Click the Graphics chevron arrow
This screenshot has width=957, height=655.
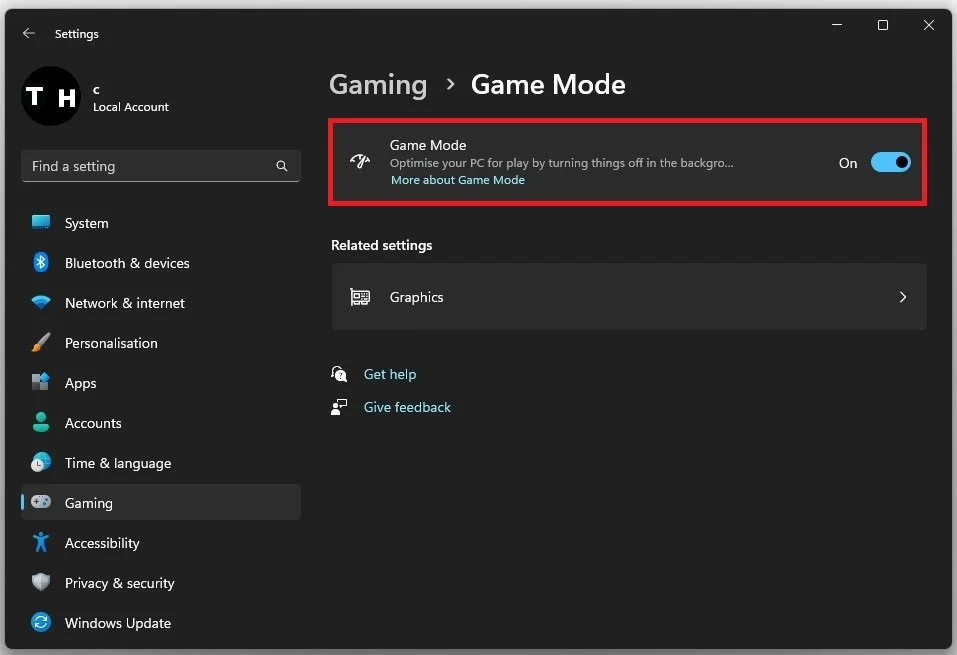(902, 296)
